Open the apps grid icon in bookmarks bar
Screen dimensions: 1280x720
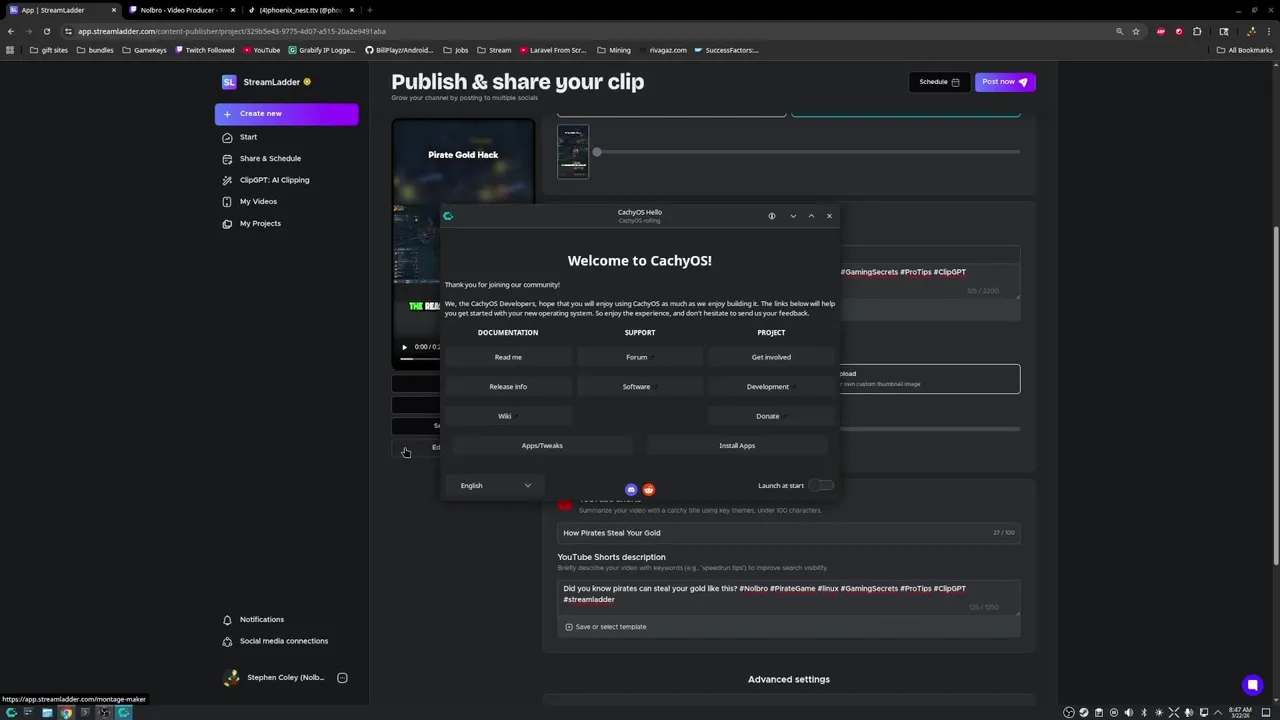(11, 50)
